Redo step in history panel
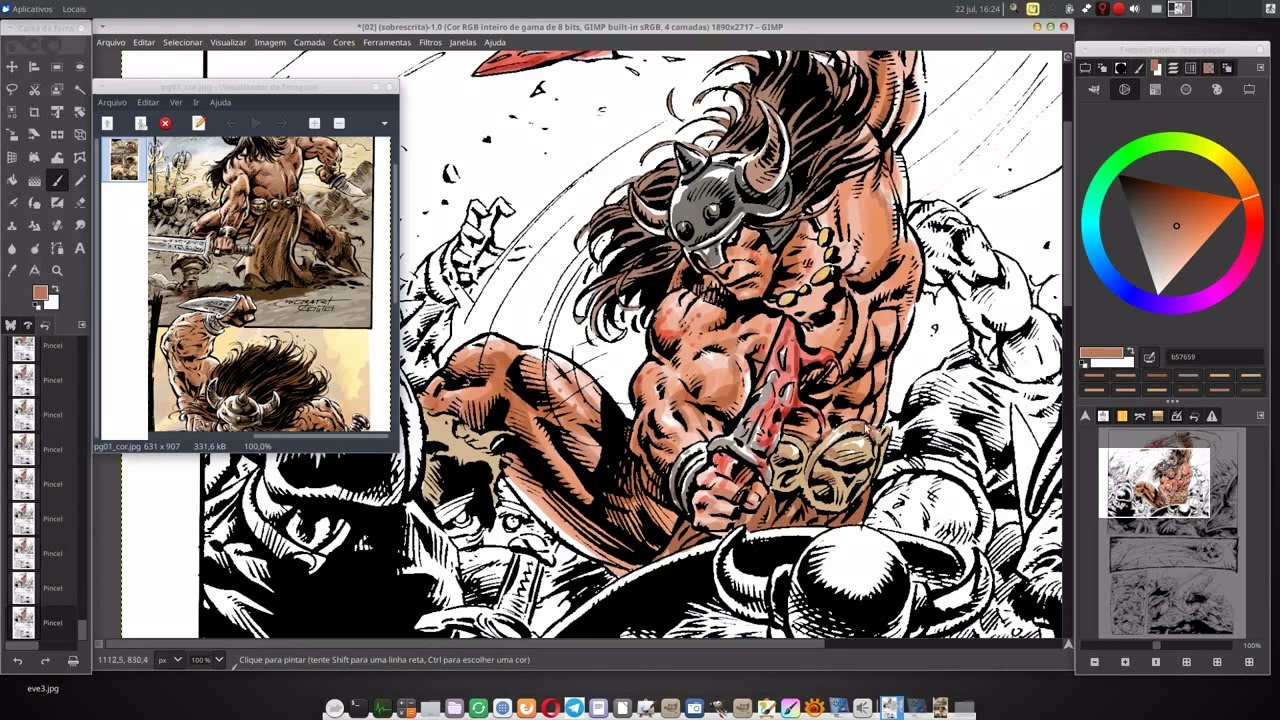Viewport: 1280px width, 720px height. click(x=45, y=661)
